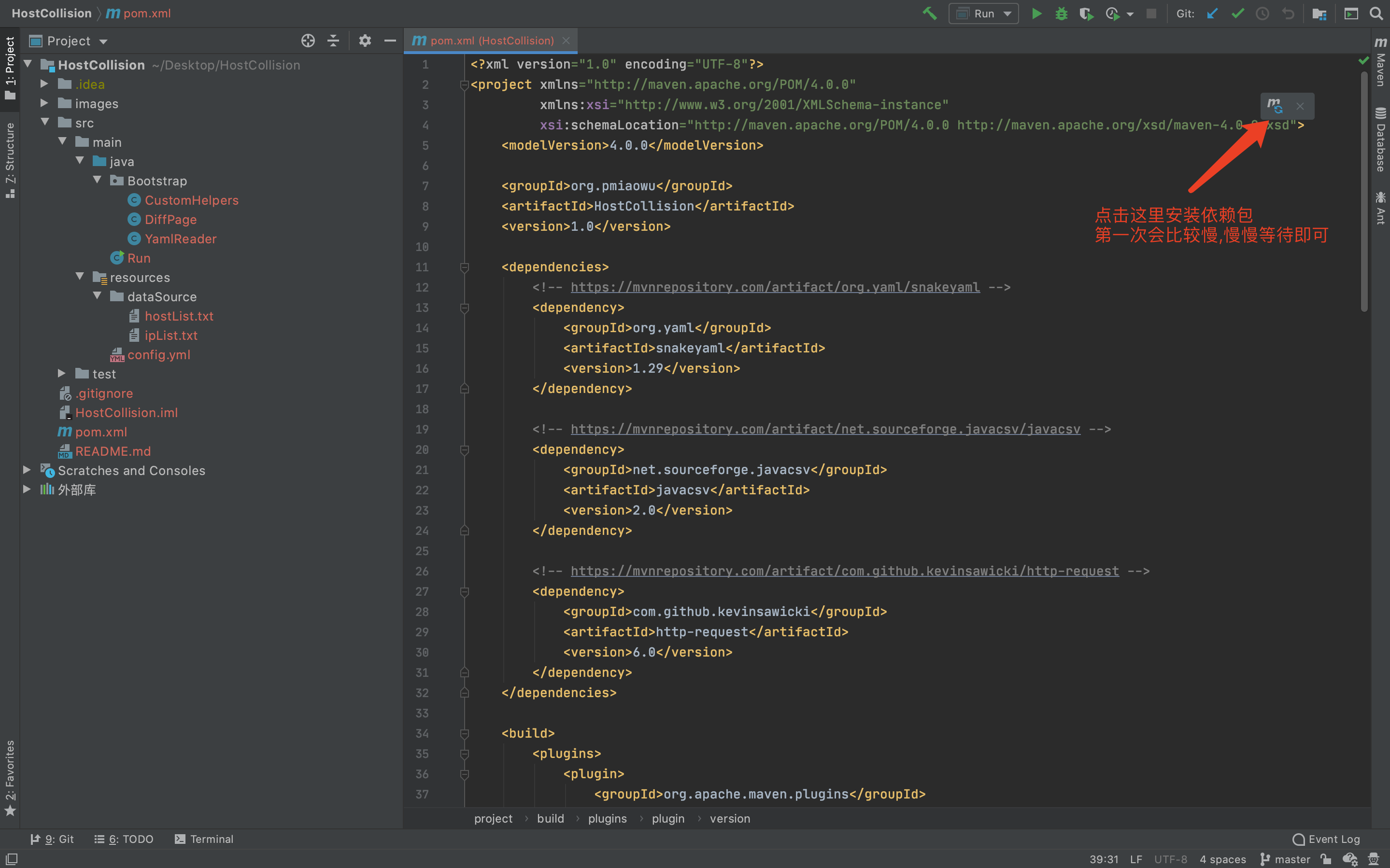Click the locate current file crosshair icon
This screenshot has height=868, width=1390.
[x=308, y=41]
